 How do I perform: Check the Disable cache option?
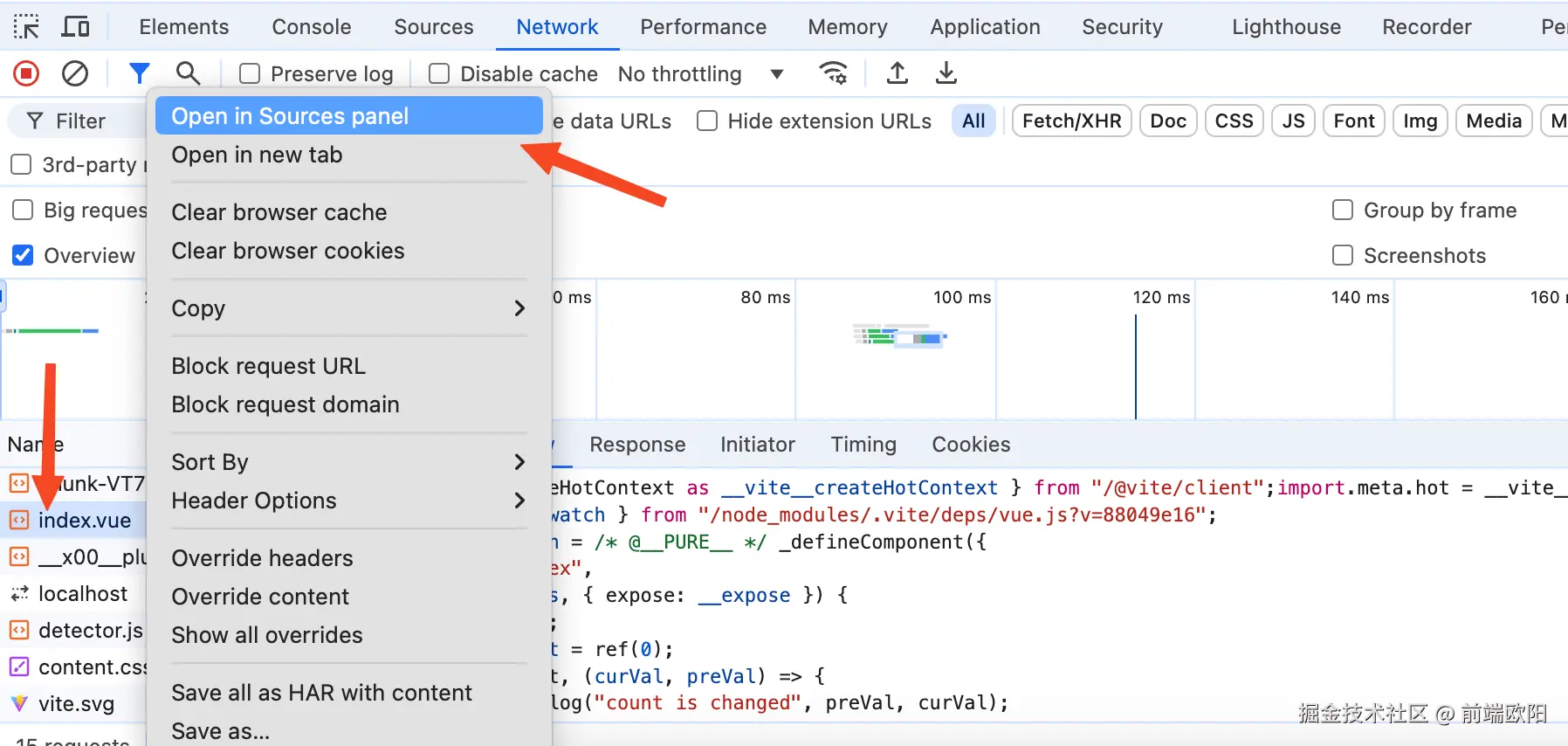(440, 74)
